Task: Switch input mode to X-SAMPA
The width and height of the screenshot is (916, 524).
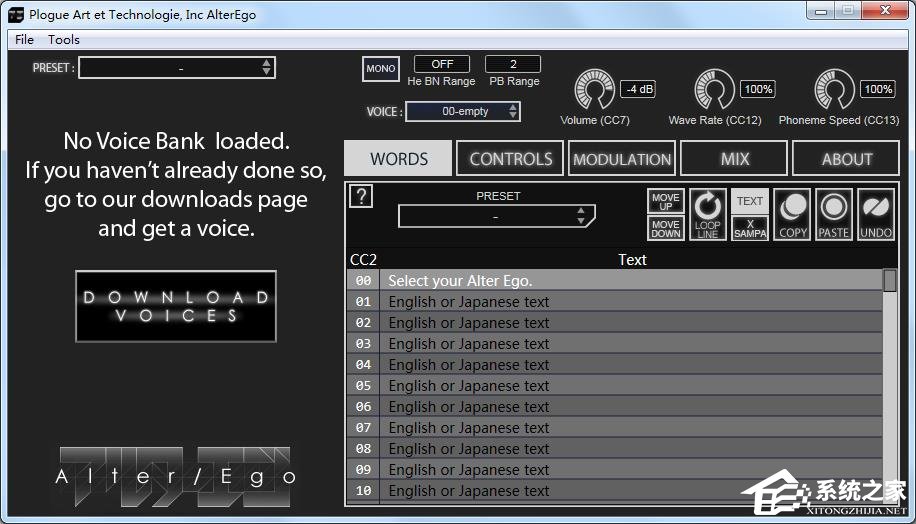Action: point(750,228)
